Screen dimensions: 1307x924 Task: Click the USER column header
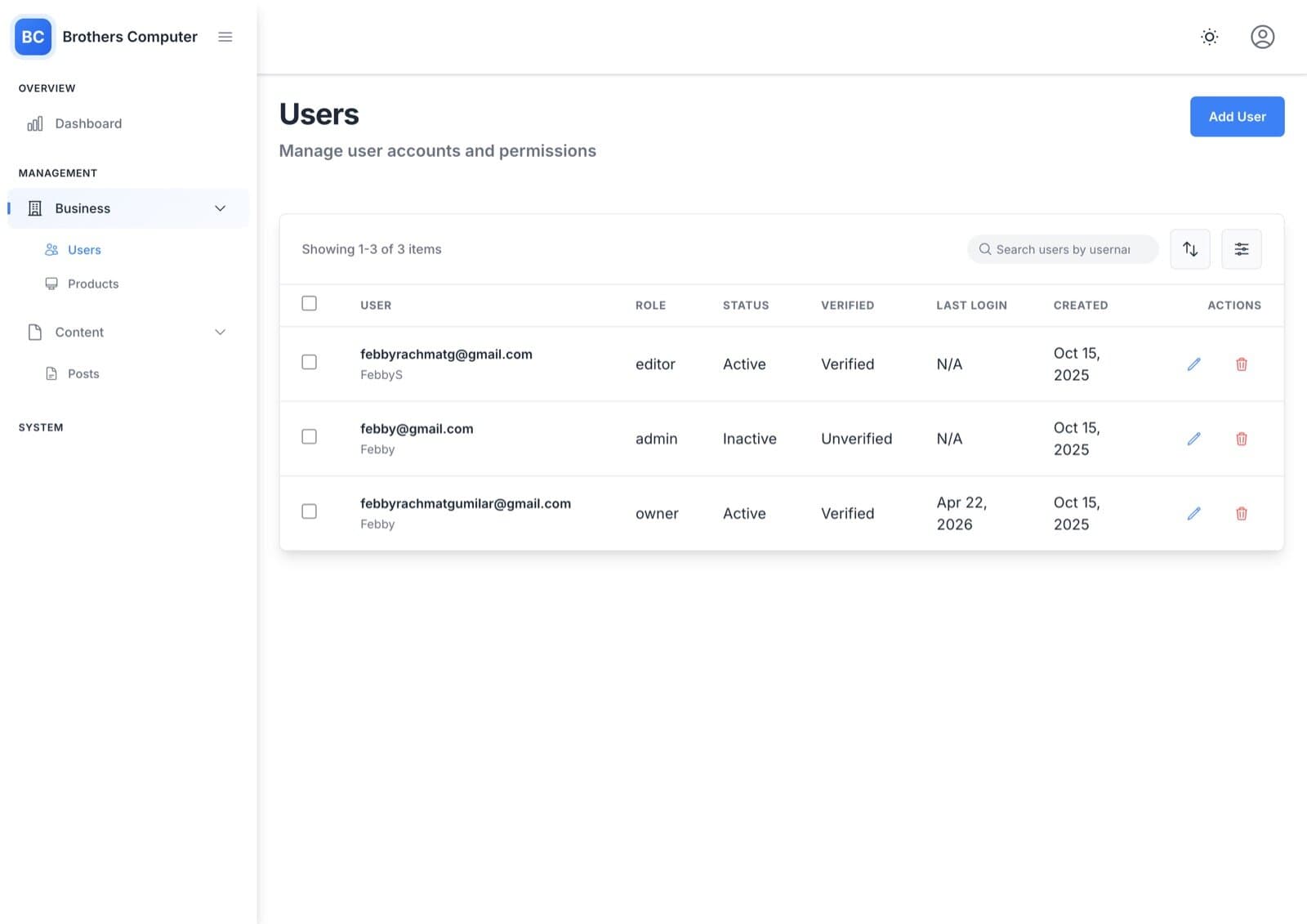coord(376,306)
